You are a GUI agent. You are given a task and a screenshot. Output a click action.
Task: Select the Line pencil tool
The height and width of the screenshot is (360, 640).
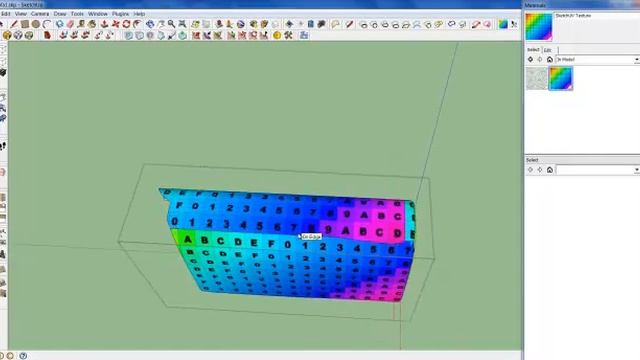click(14, 24)
